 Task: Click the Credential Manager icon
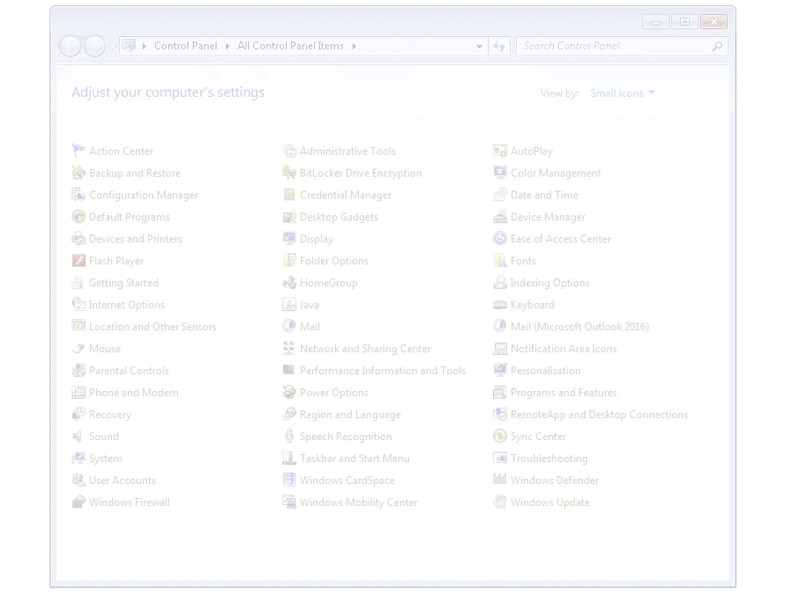pos(289,194)
